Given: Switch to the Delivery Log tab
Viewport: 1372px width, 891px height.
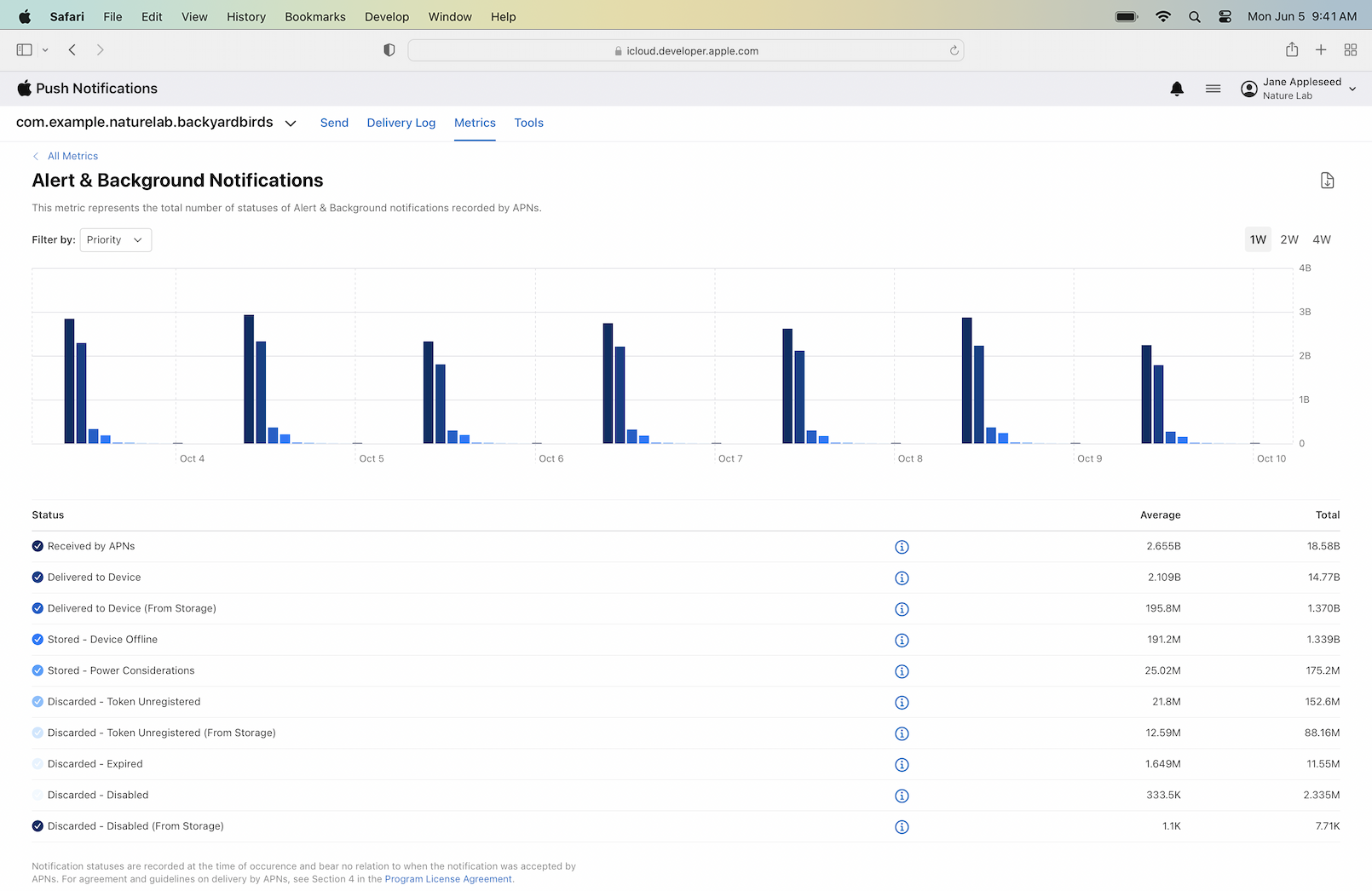Looking at the screenshot, I should click(x=401, y=123).
